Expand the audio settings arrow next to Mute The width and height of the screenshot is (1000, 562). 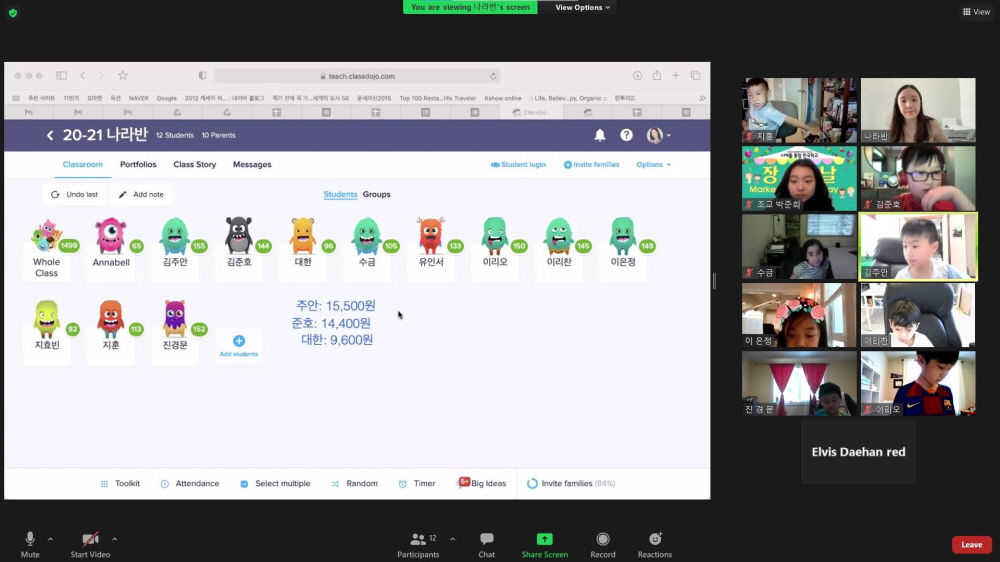tap(50, 539)
